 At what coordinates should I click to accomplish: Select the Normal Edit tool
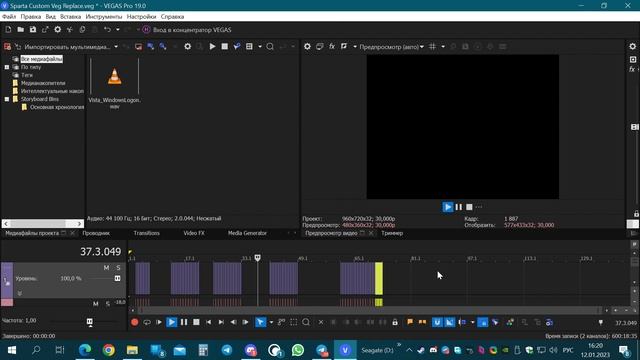pos(260,322)
